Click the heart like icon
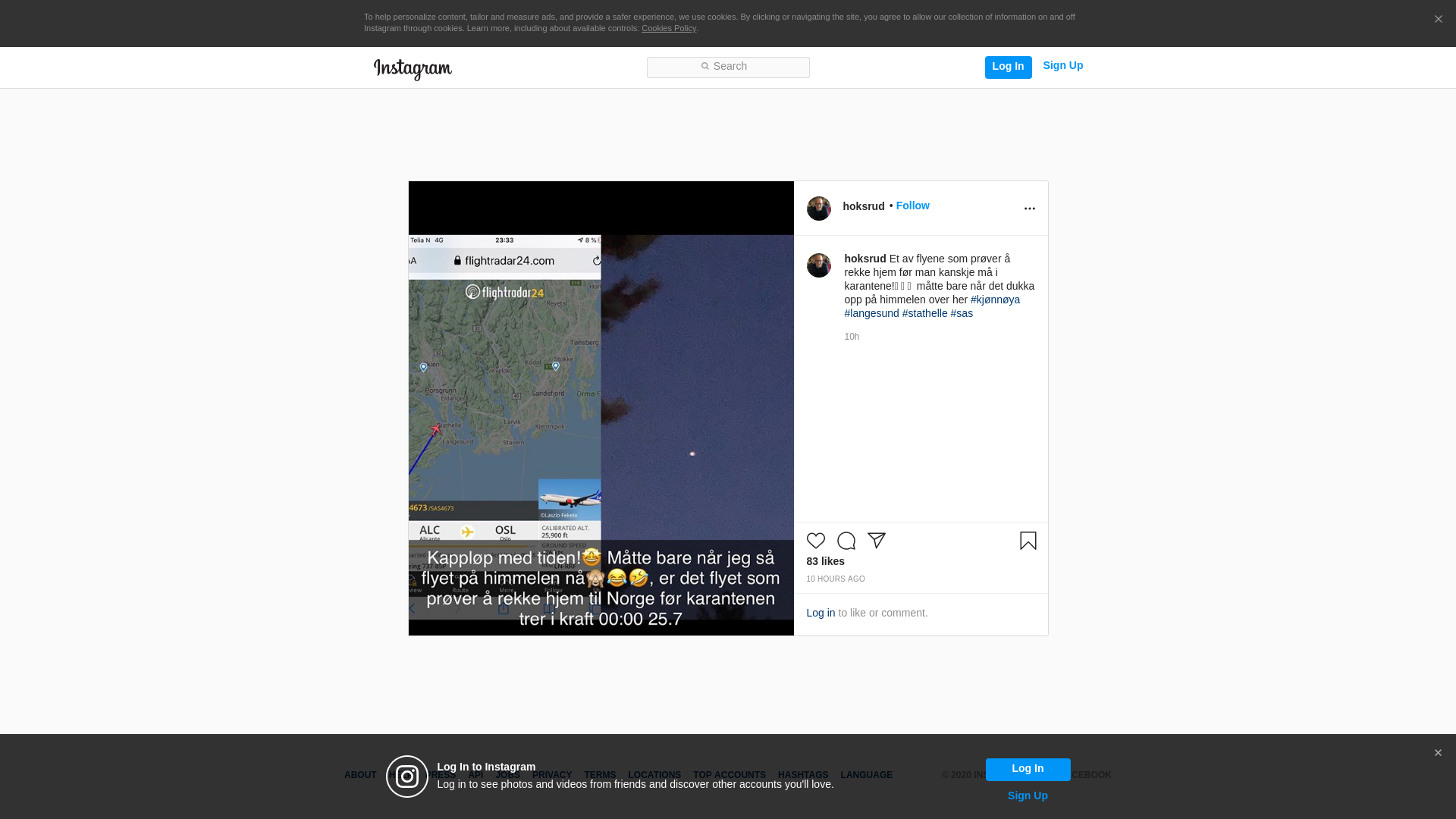 816,541
